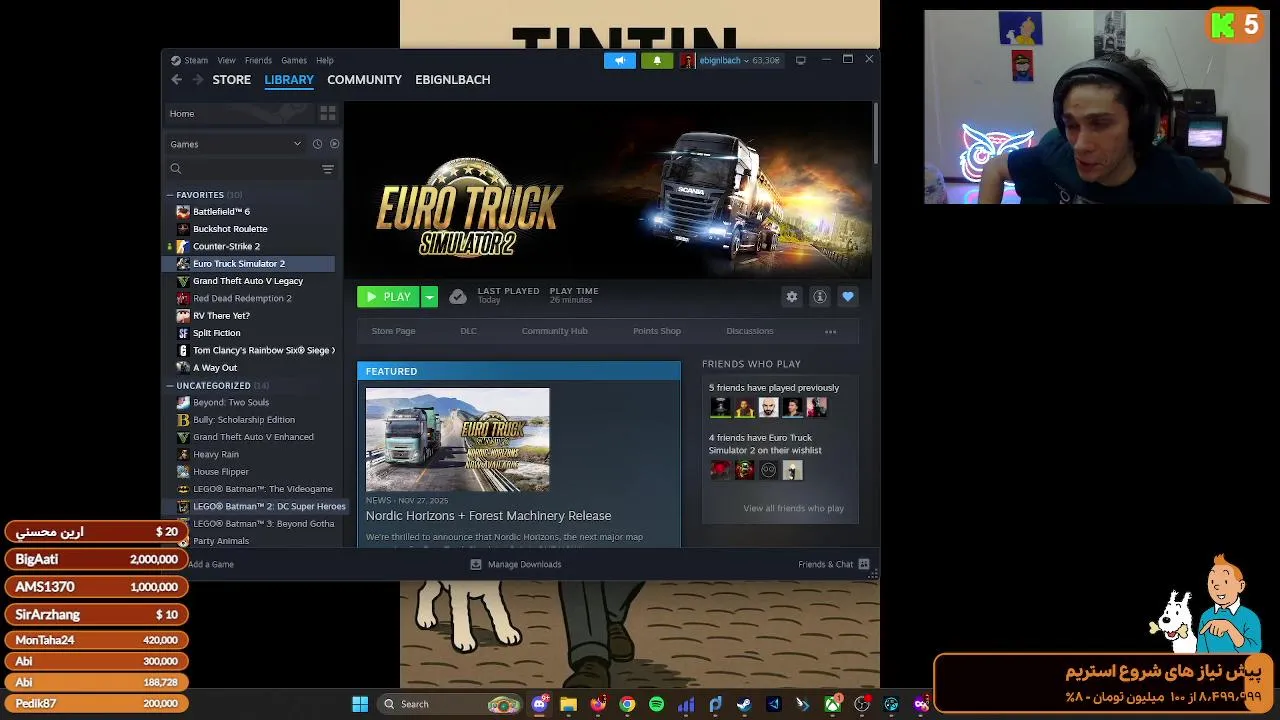
Task: Open the Games menu
Action: [294, 60]
